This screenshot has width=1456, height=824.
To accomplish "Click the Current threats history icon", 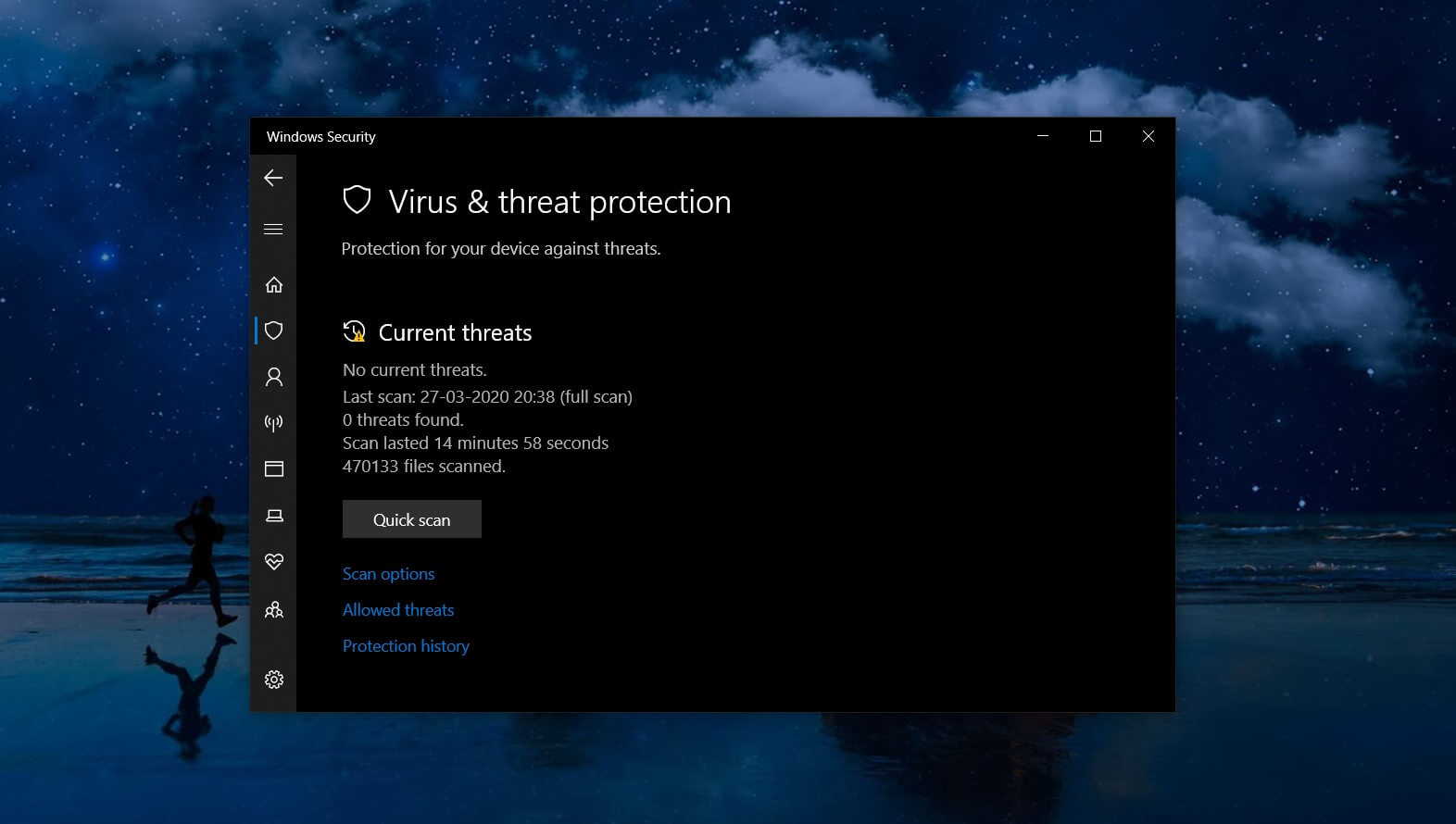I will point(355,331).
